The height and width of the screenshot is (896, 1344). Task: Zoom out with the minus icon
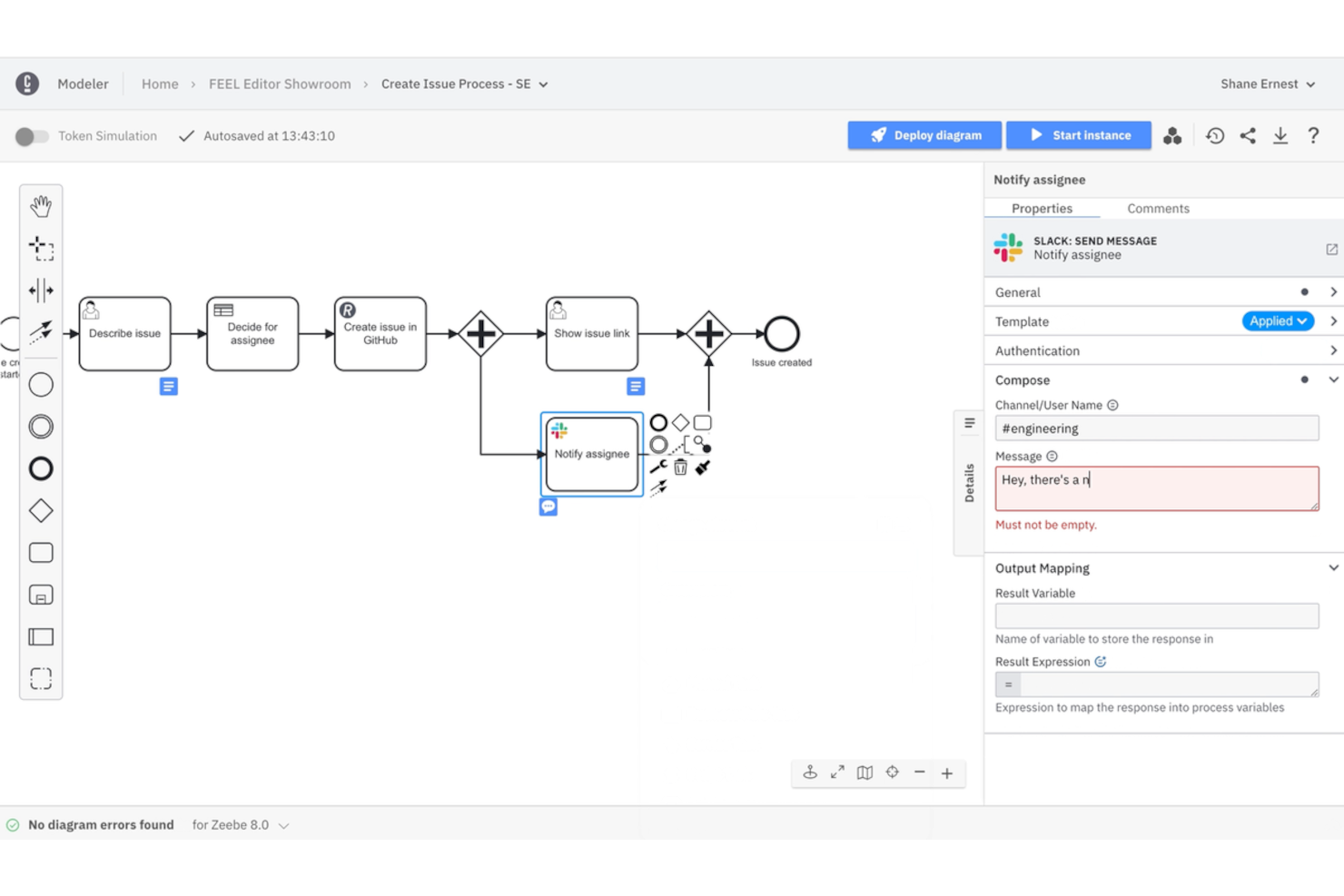click(x=920, y=773)
